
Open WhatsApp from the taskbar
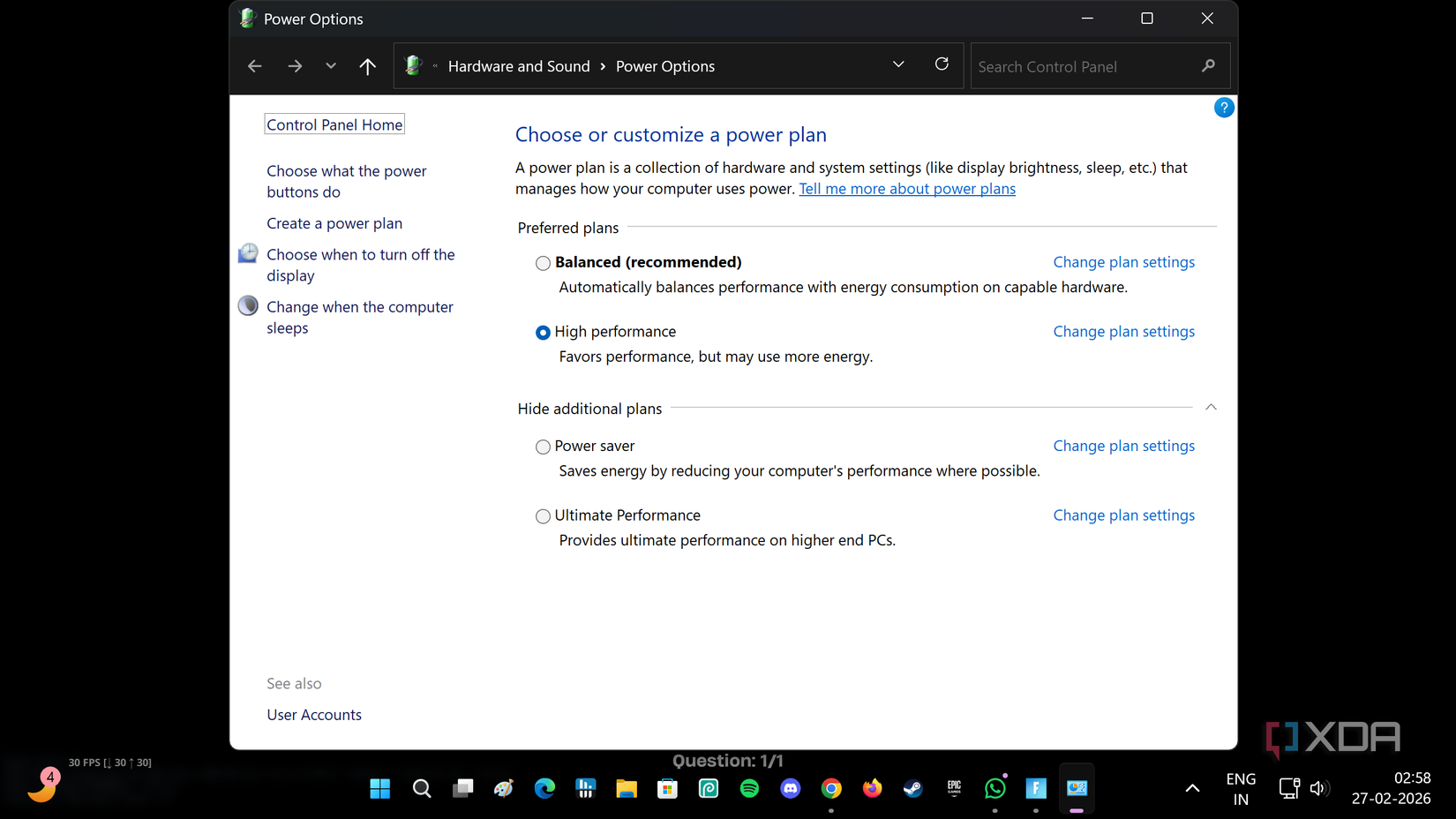click(995, 788)
